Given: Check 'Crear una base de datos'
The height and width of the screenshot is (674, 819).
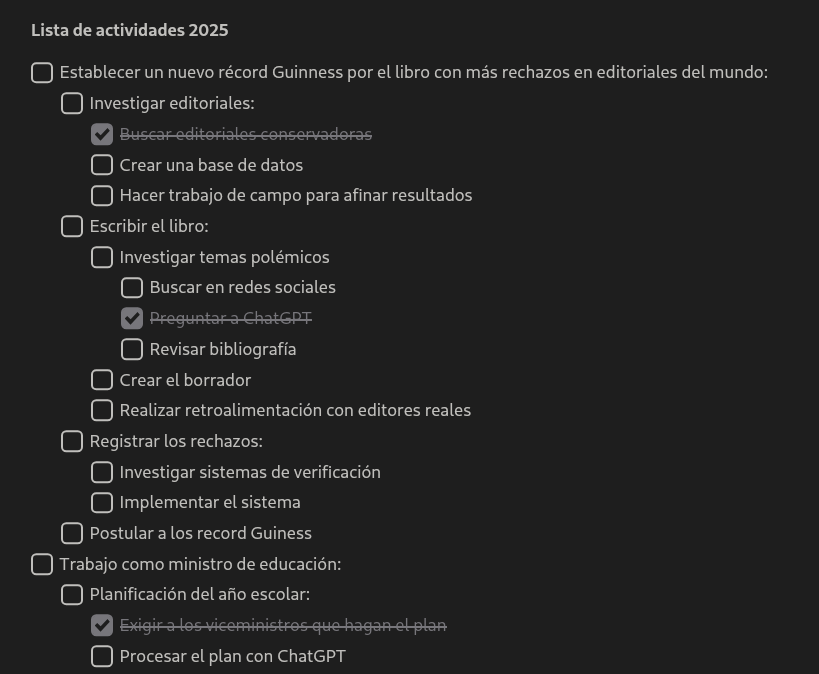Looking at the screenshot, I should 102,165.
